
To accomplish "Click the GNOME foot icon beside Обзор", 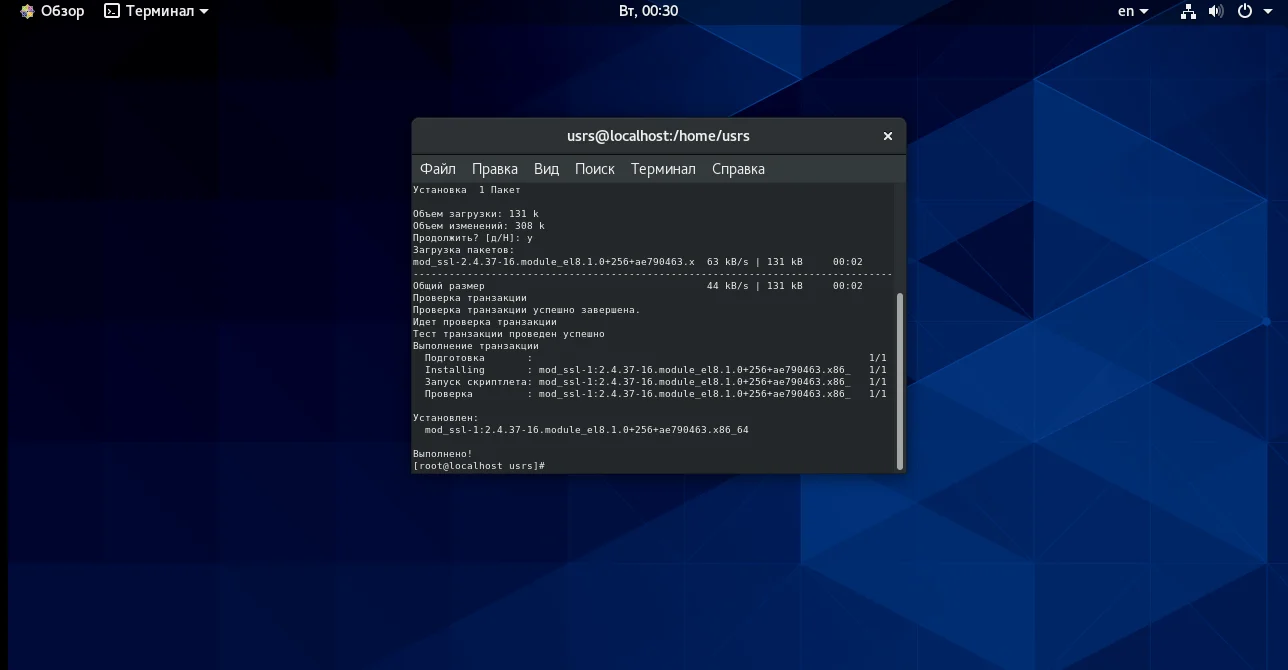I will (25, 11).
